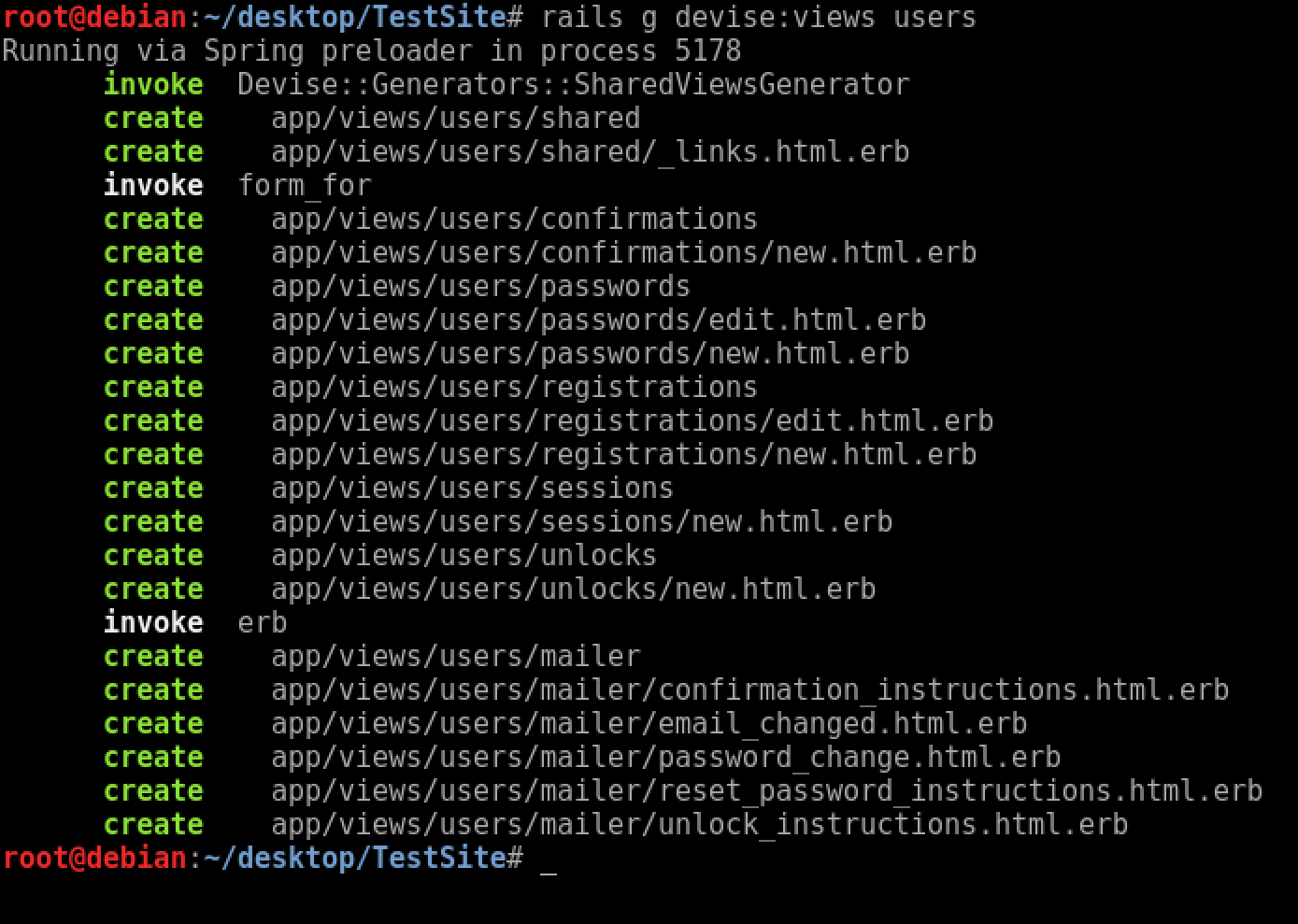Click the confirmations/new.html.erb file path
1298x924 pixels.
pyautogui.click(x=623, y=253)
